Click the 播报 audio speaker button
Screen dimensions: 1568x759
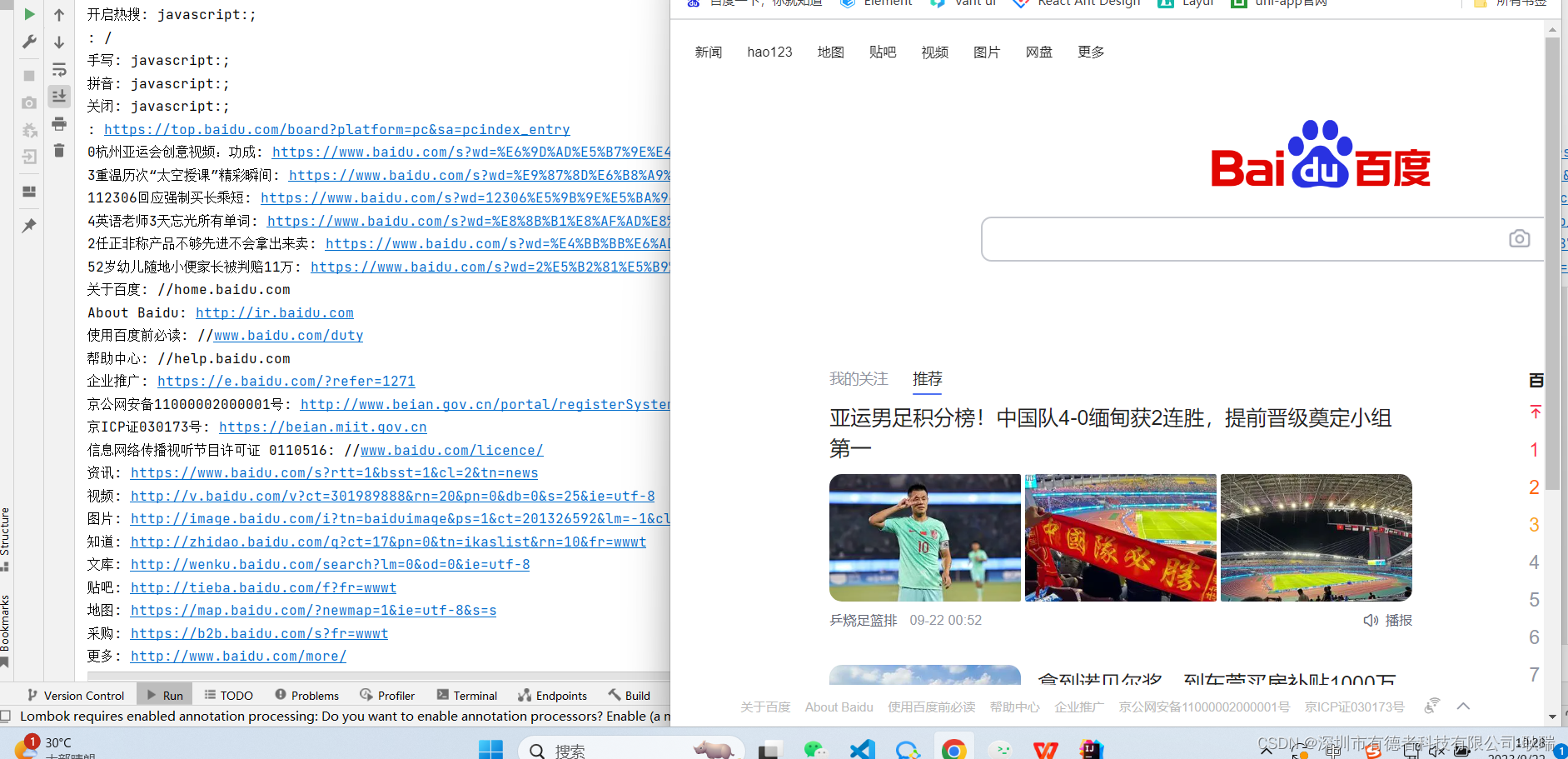(x=1388, y=621)
